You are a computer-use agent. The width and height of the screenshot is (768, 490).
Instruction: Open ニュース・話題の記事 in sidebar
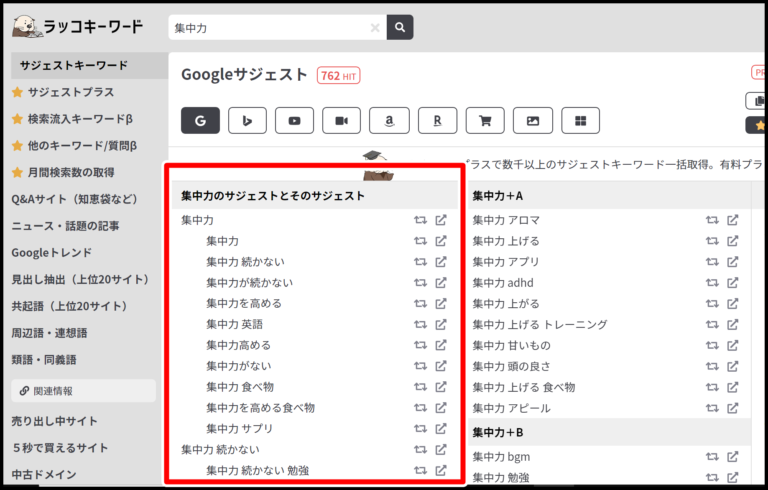tap(65, 226)
